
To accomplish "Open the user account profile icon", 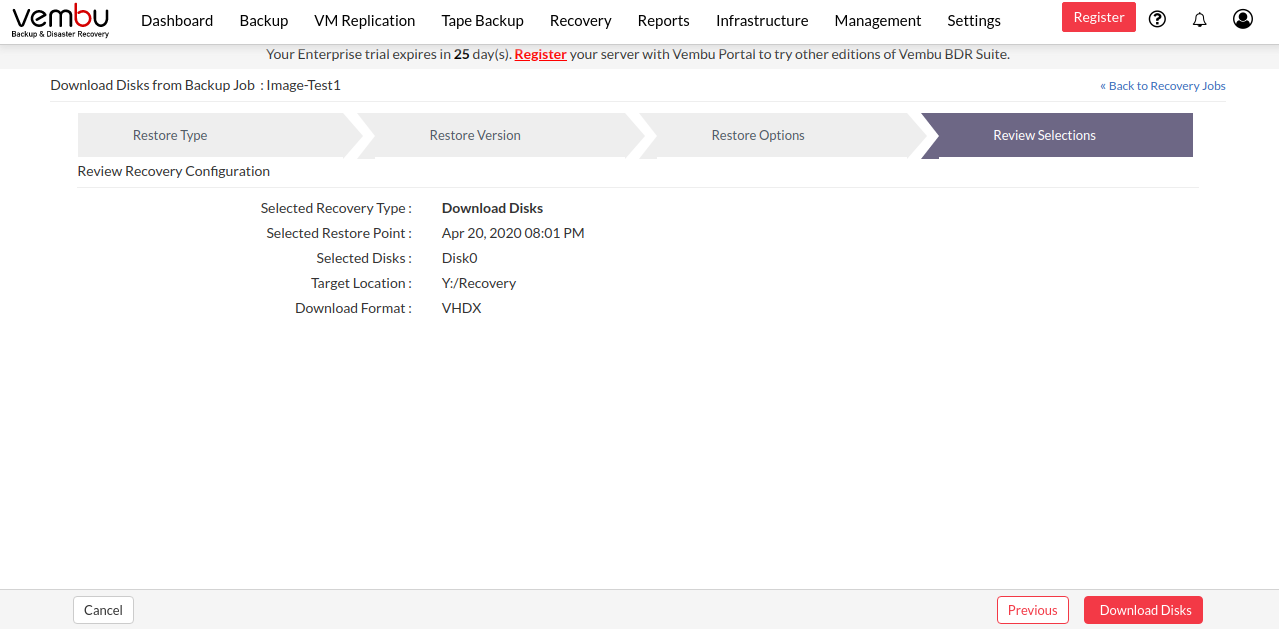I will pyautogui.click(x=1243, y=19).
